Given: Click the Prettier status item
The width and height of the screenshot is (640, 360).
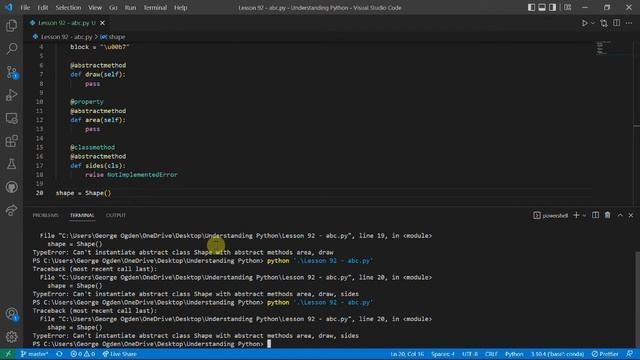Looking at the screenshot, I should (x=605, y=354).
